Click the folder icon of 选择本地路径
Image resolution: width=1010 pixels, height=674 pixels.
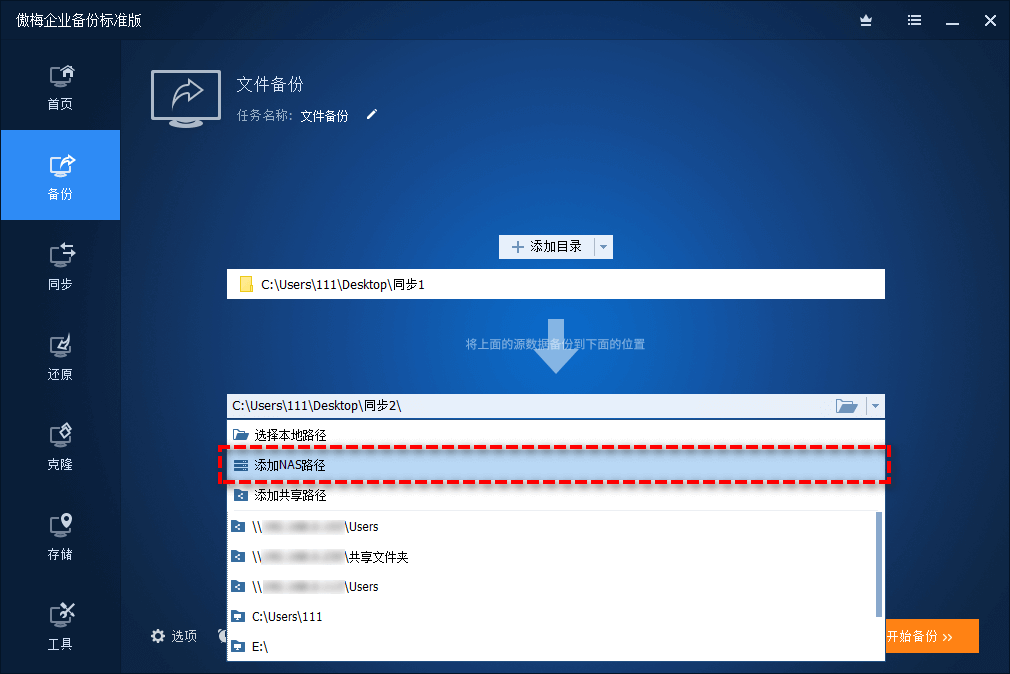click(x=241, y=435)
